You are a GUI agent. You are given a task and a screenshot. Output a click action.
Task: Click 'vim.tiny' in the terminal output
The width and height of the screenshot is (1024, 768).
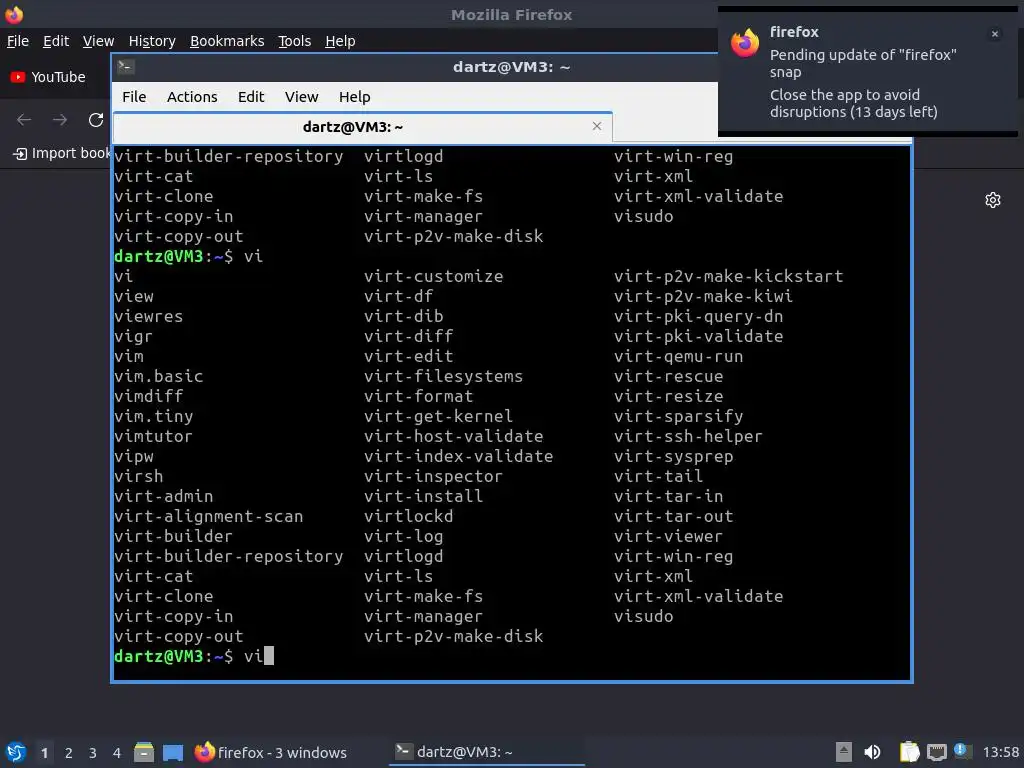pos(153,416)
